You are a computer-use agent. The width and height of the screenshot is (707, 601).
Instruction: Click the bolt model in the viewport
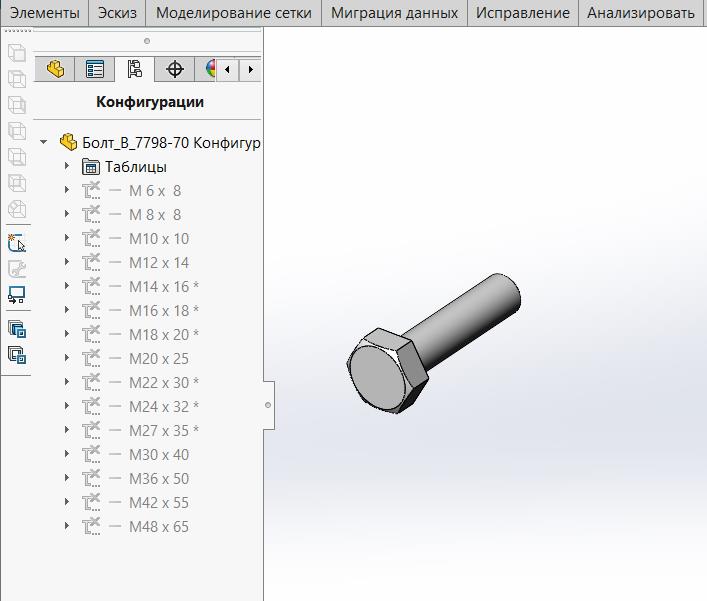[x=434, y=344]
